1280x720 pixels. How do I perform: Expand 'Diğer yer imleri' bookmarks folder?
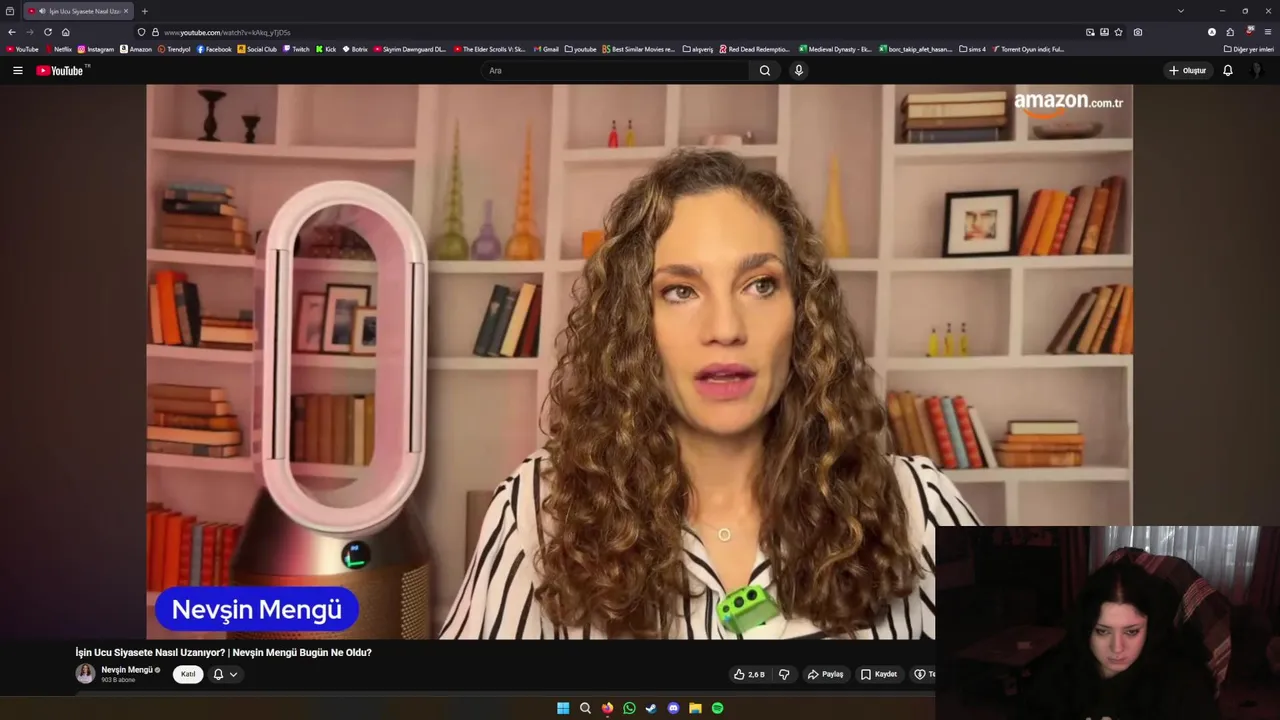coord(1249,49)
